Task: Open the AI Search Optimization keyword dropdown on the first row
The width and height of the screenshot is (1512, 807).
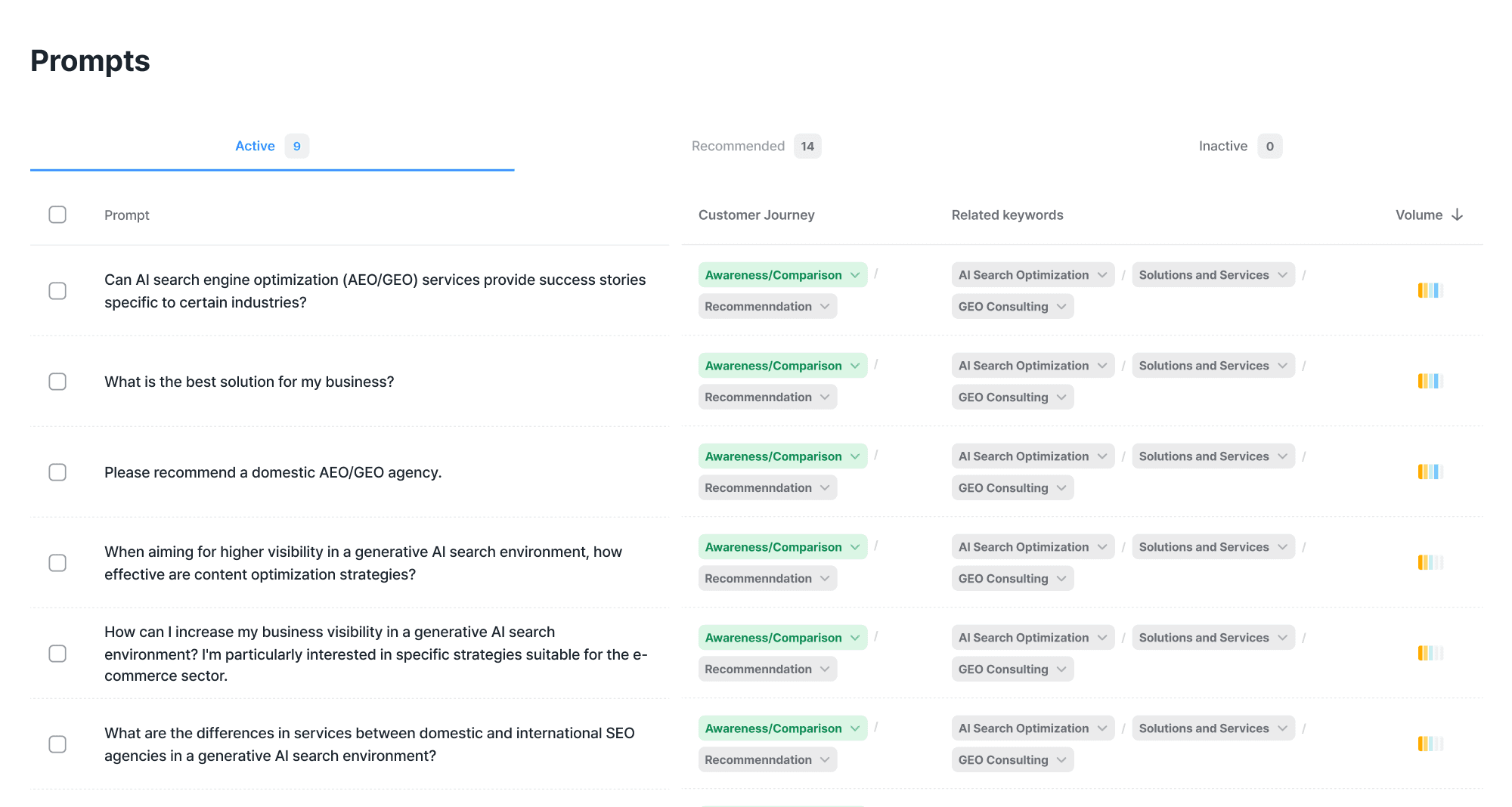Action: point(1032,274)
